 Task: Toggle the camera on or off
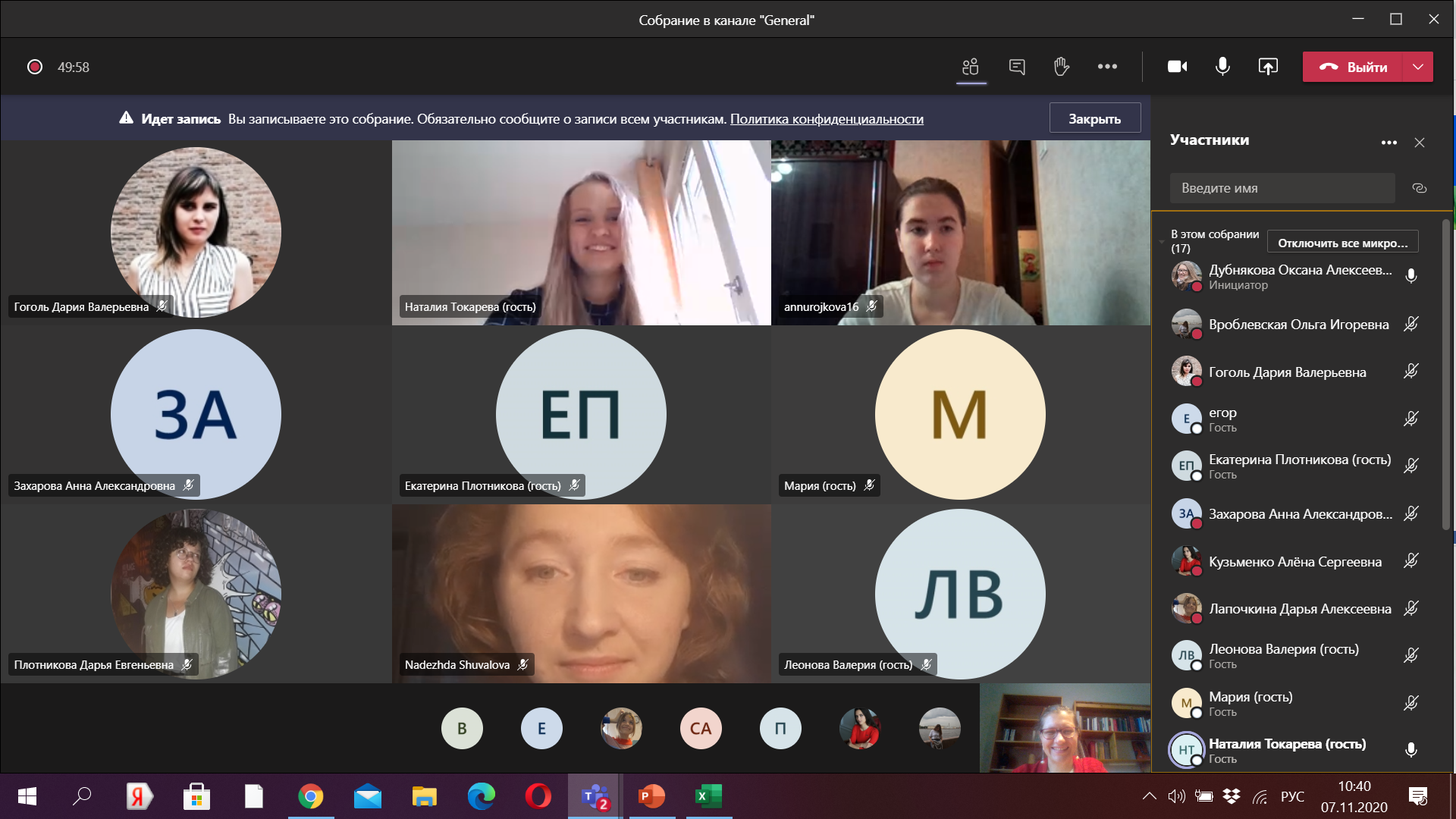coord(1177,67)
